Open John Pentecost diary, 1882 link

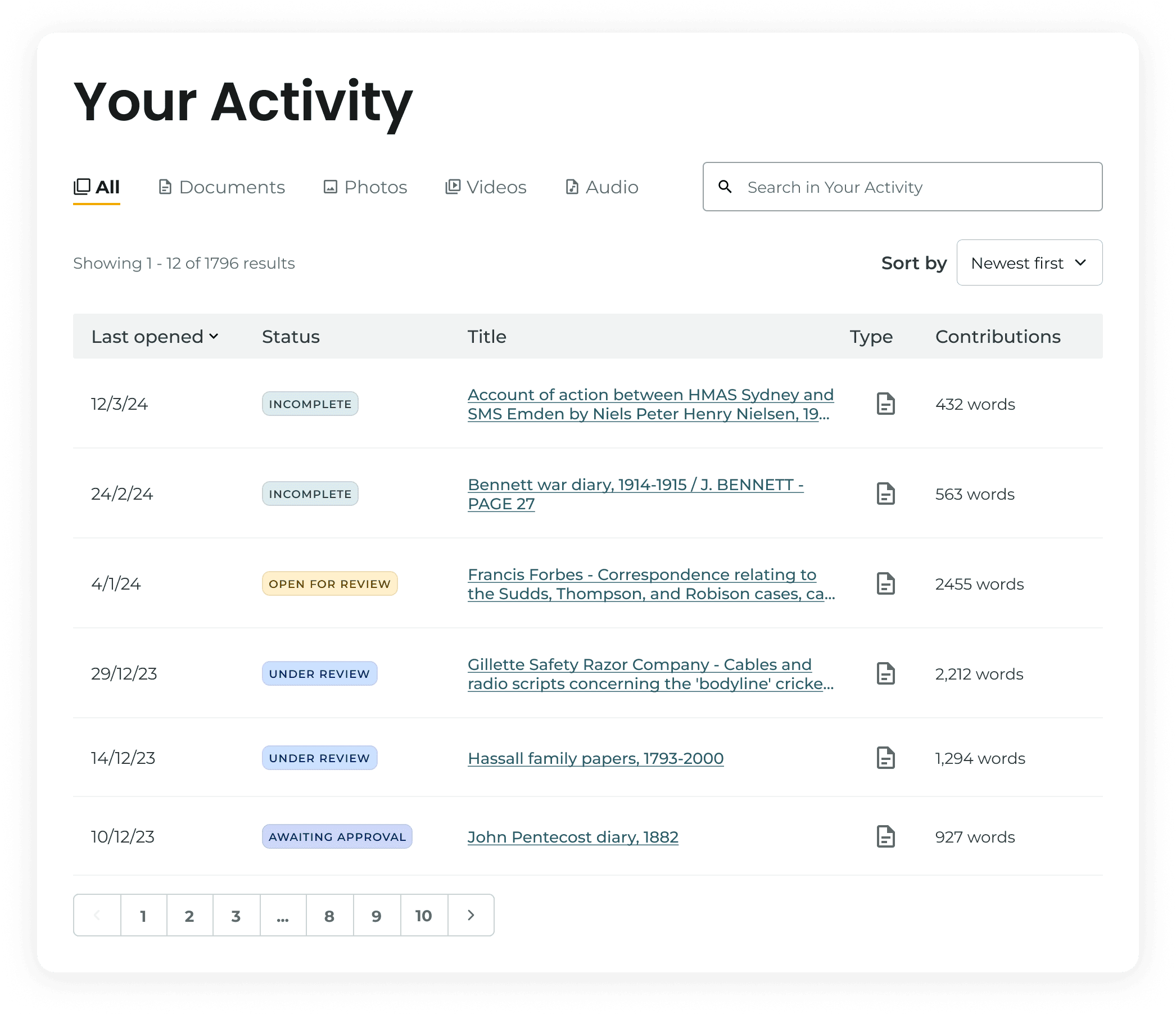pos(573,837)
